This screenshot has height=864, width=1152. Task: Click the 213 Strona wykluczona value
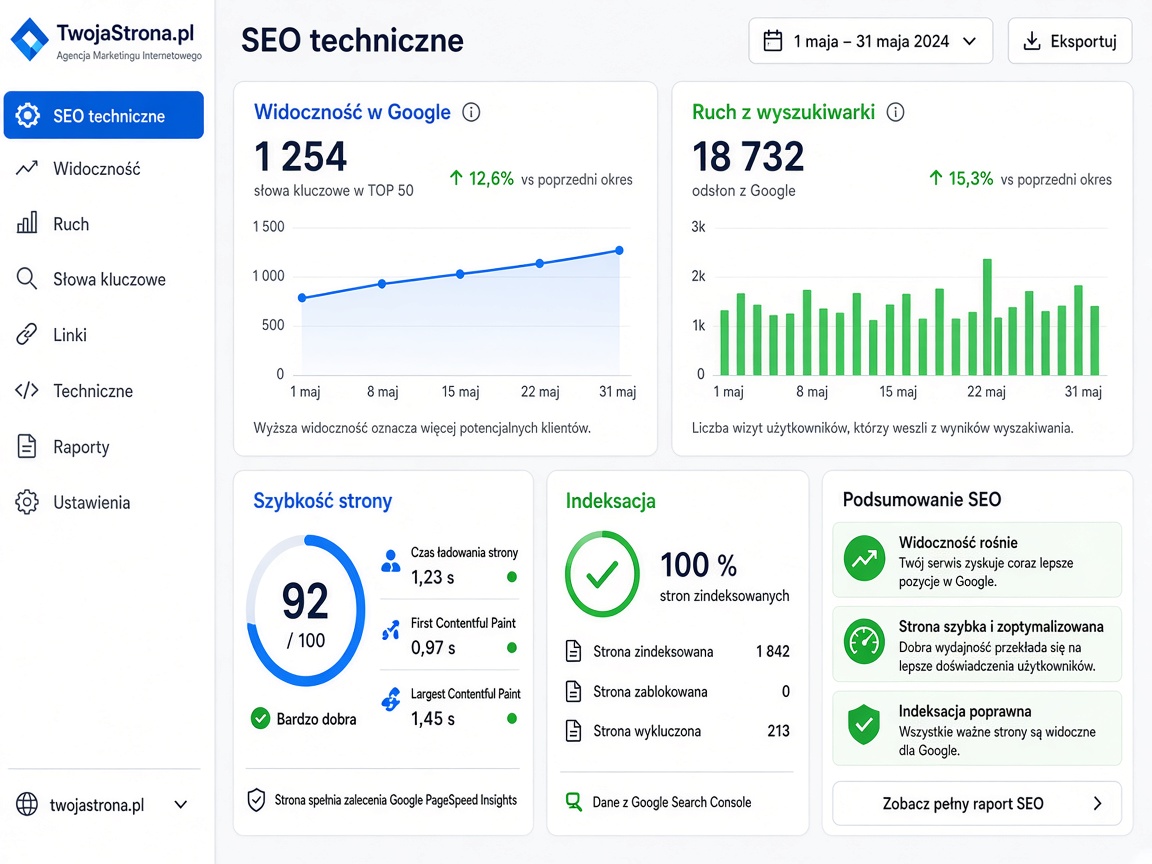[x=779, y=731]
